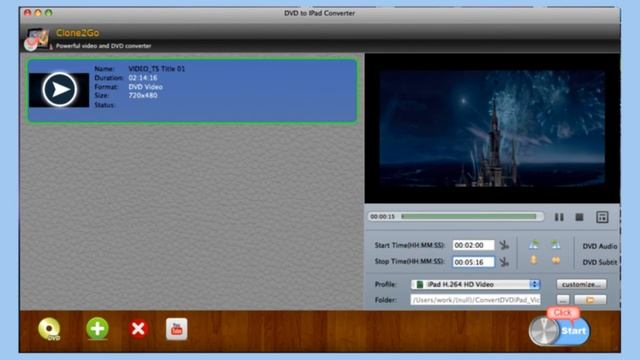Click the green zoom window button
Viewport: 640px width, 360px height.
pos(49,13)
